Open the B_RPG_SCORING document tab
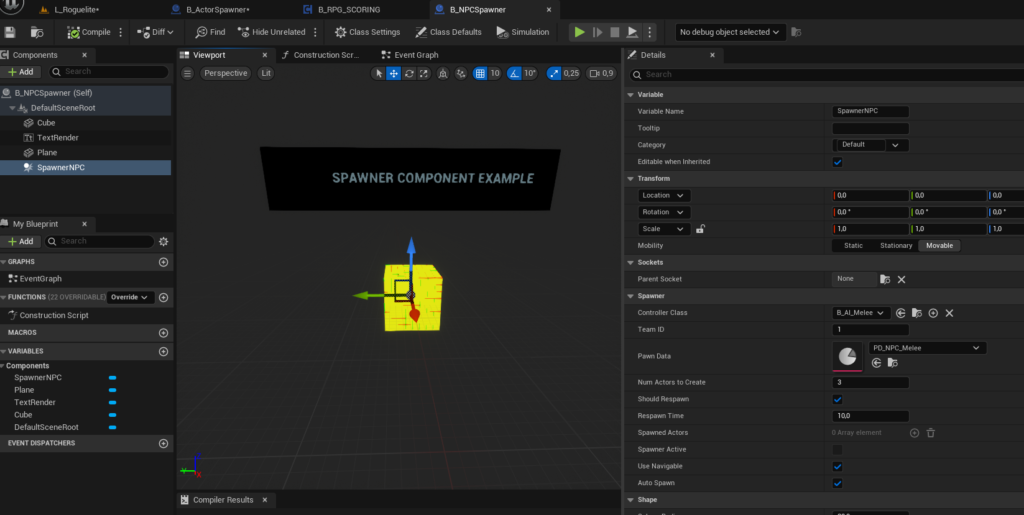The height and width of the screenshot is (515, 1024). 348,9
